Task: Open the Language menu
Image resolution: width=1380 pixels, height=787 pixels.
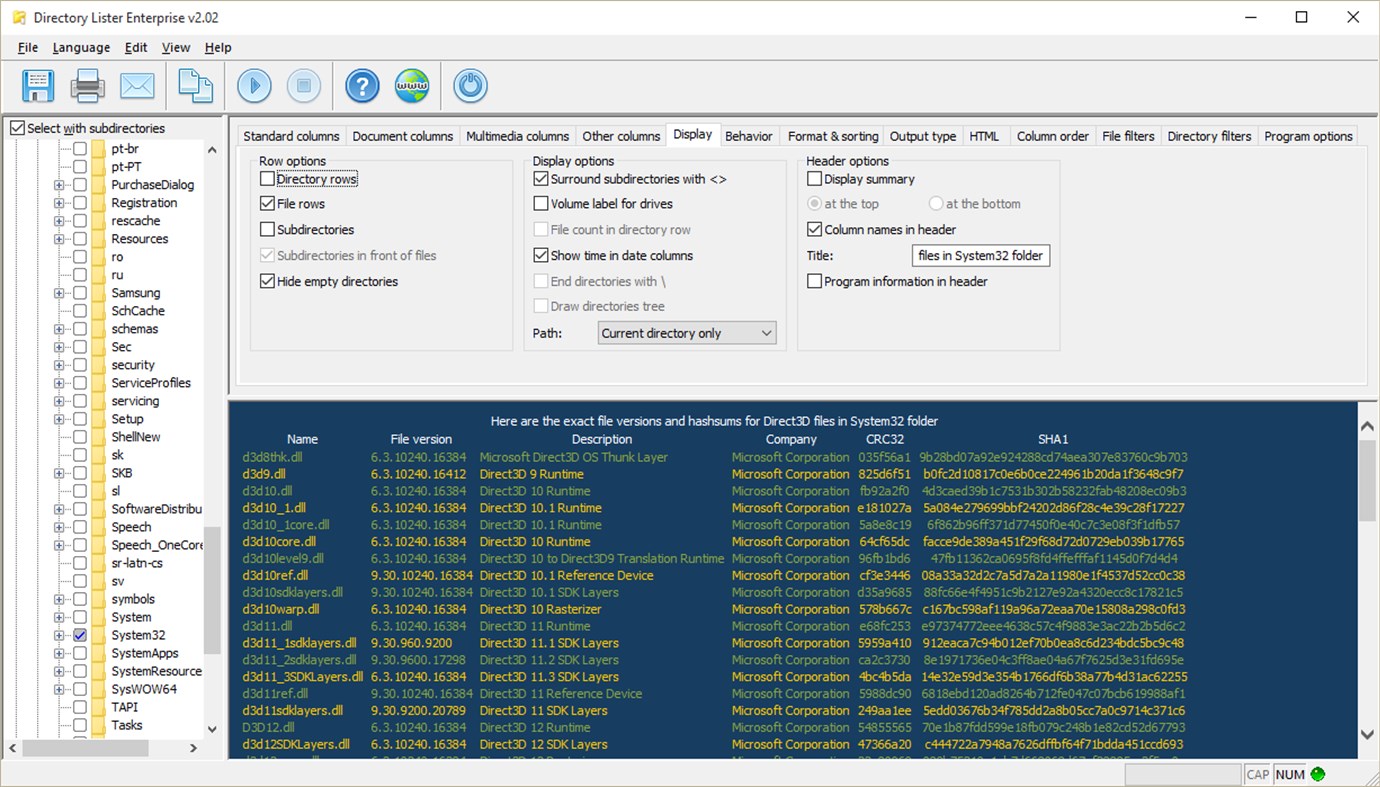Action: pos(80,47)
